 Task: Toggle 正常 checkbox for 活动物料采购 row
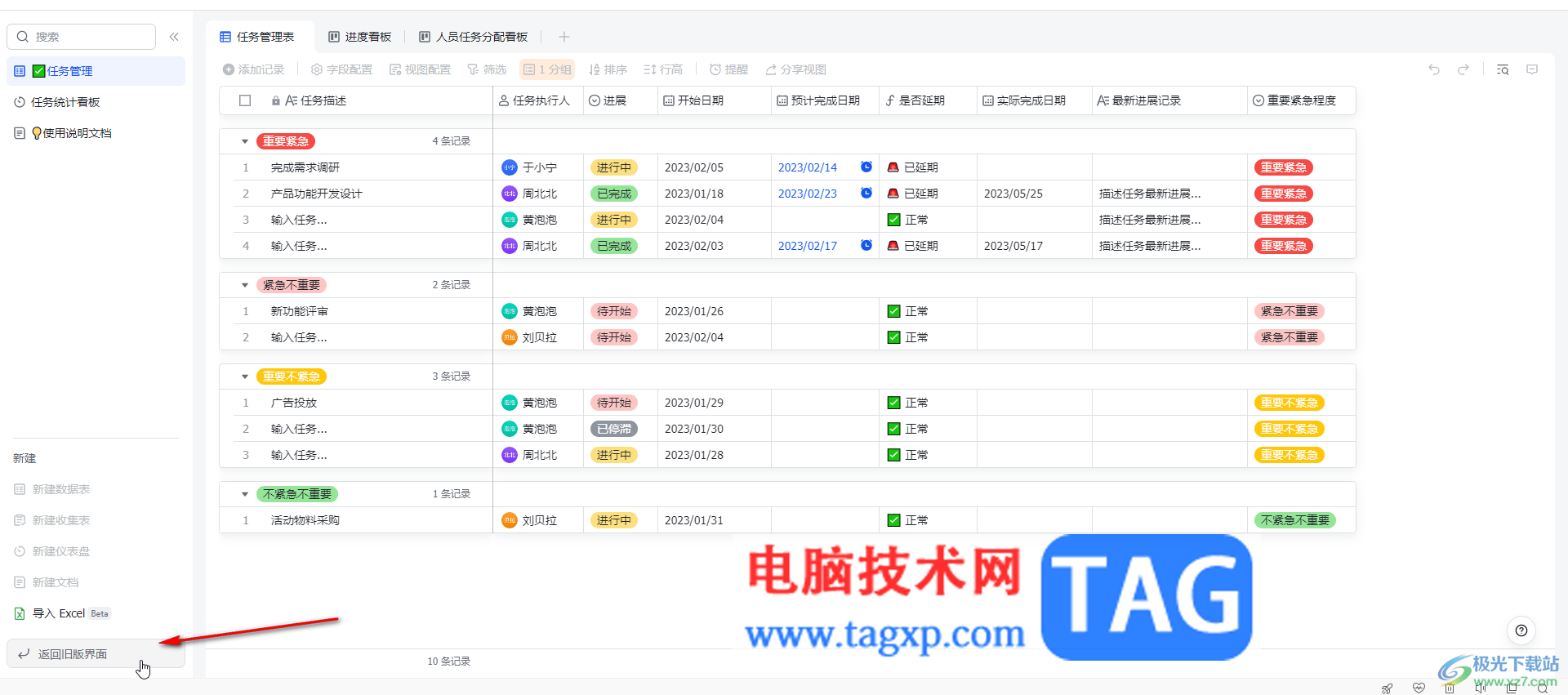(x=893, y=520)
